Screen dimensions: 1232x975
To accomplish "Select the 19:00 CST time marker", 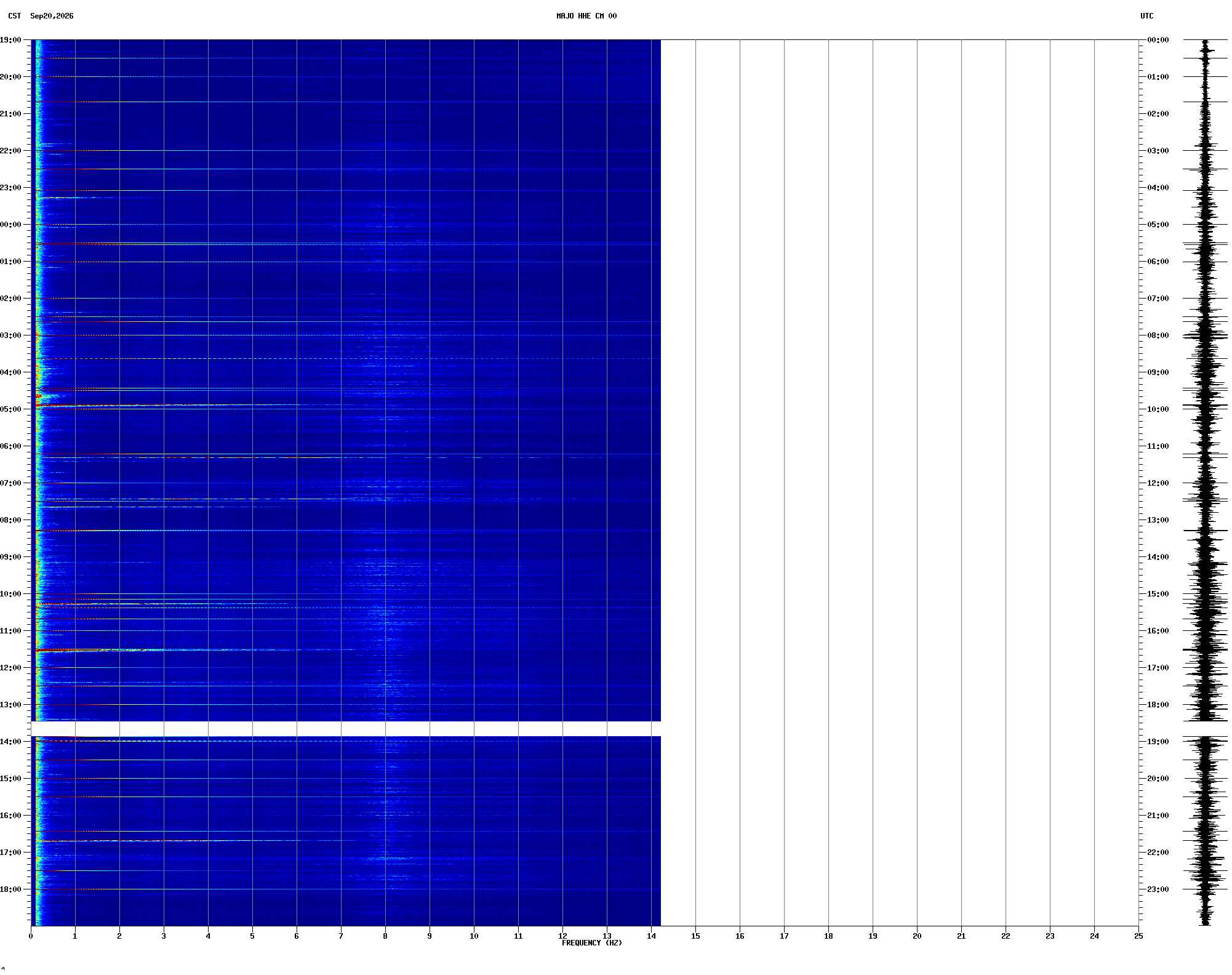I will pyautogui.click(x=10, y=40).
